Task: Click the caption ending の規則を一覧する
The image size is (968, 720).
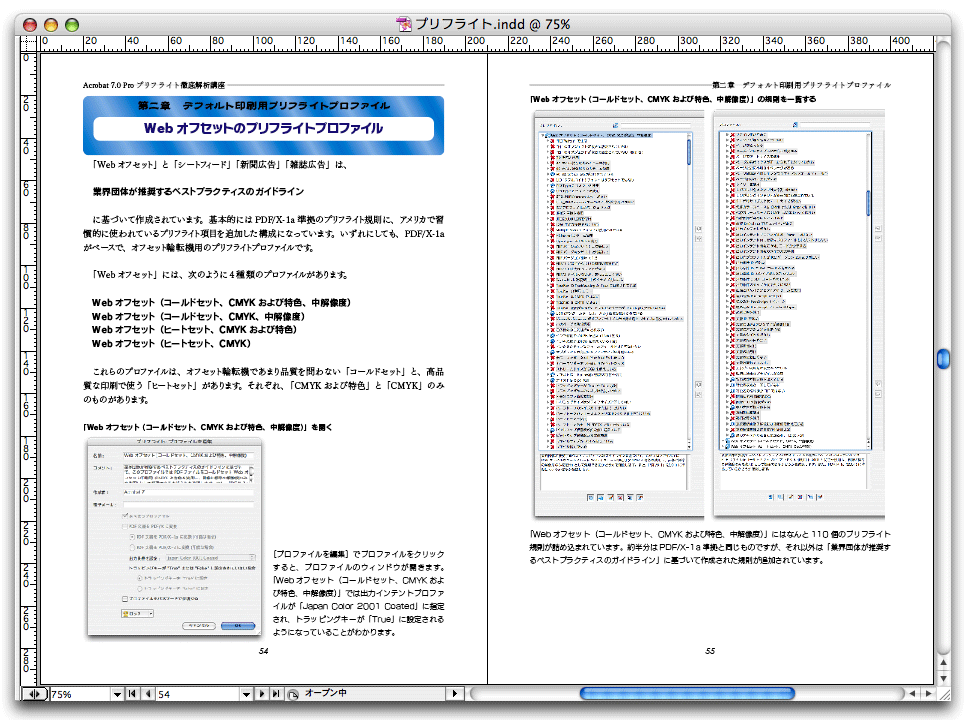Action: pyautogui.click(x=673, y=99)
